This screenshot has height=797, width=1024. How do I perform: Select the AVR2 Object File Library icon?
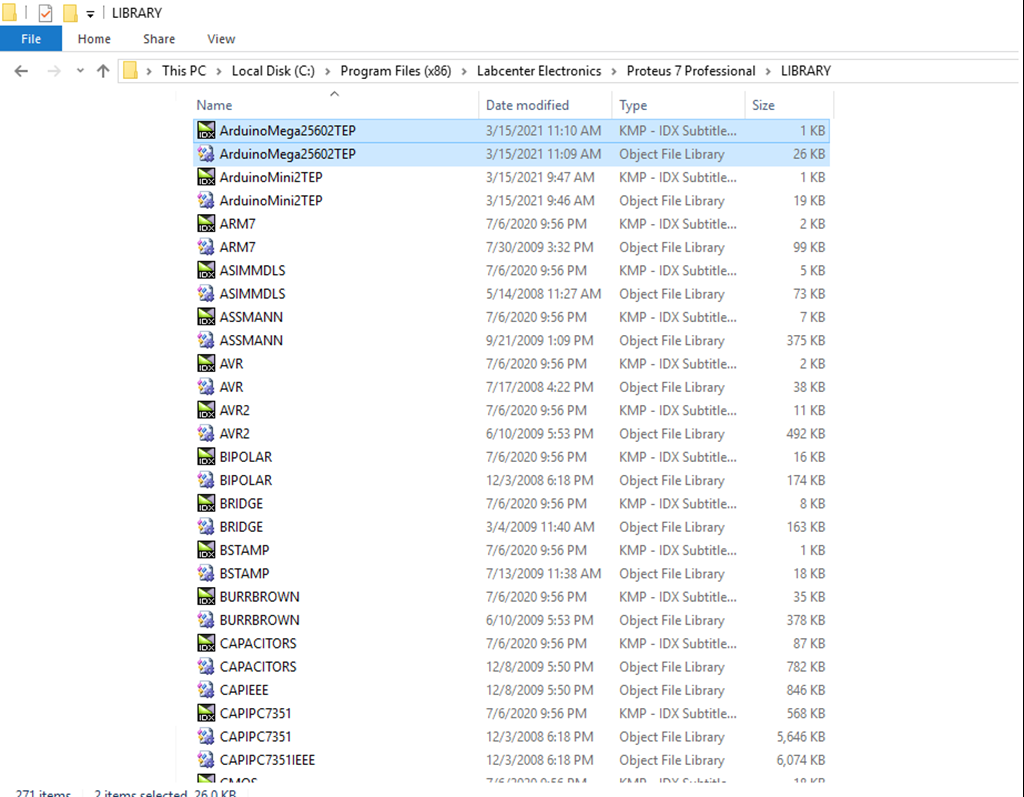coord(206,434)
